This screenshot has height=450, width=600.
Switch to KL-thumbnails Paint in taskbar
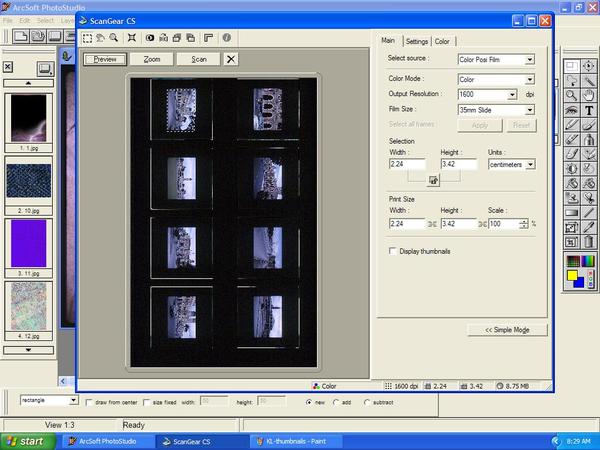tap(295, 442)
